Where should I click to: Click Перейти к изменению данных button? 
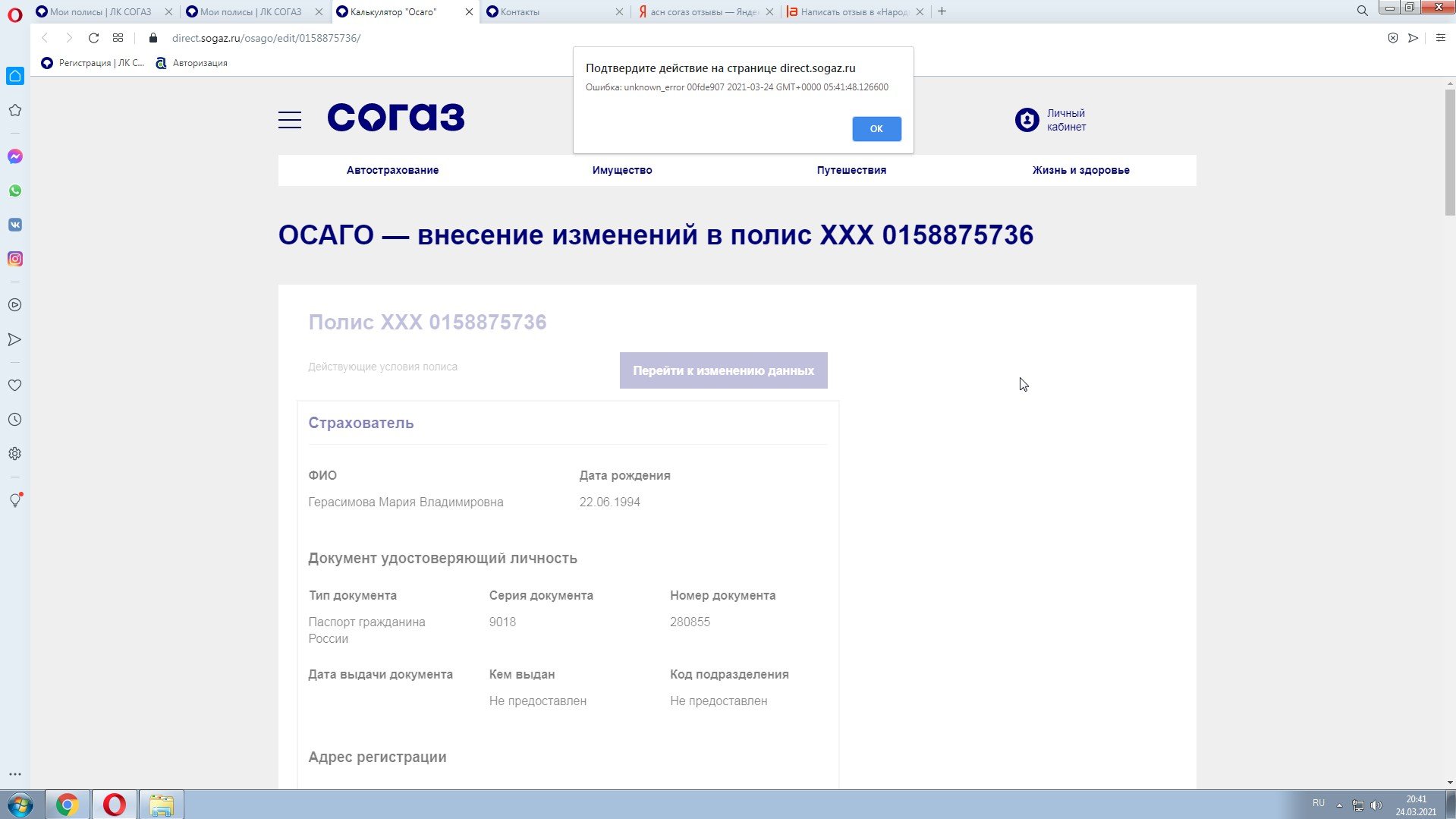tap(724, 370)
